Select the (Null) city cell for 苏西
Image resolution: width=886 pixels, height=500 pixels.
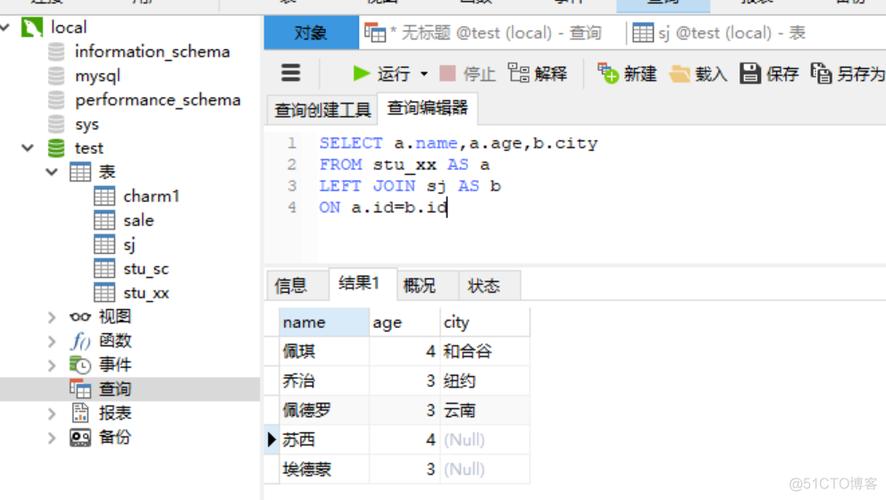click(485, 440)
